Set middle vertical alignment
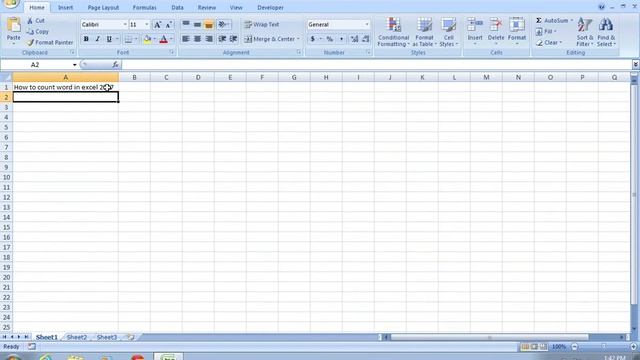This screenshot has width=640, height=360. [x=197, y=24]
